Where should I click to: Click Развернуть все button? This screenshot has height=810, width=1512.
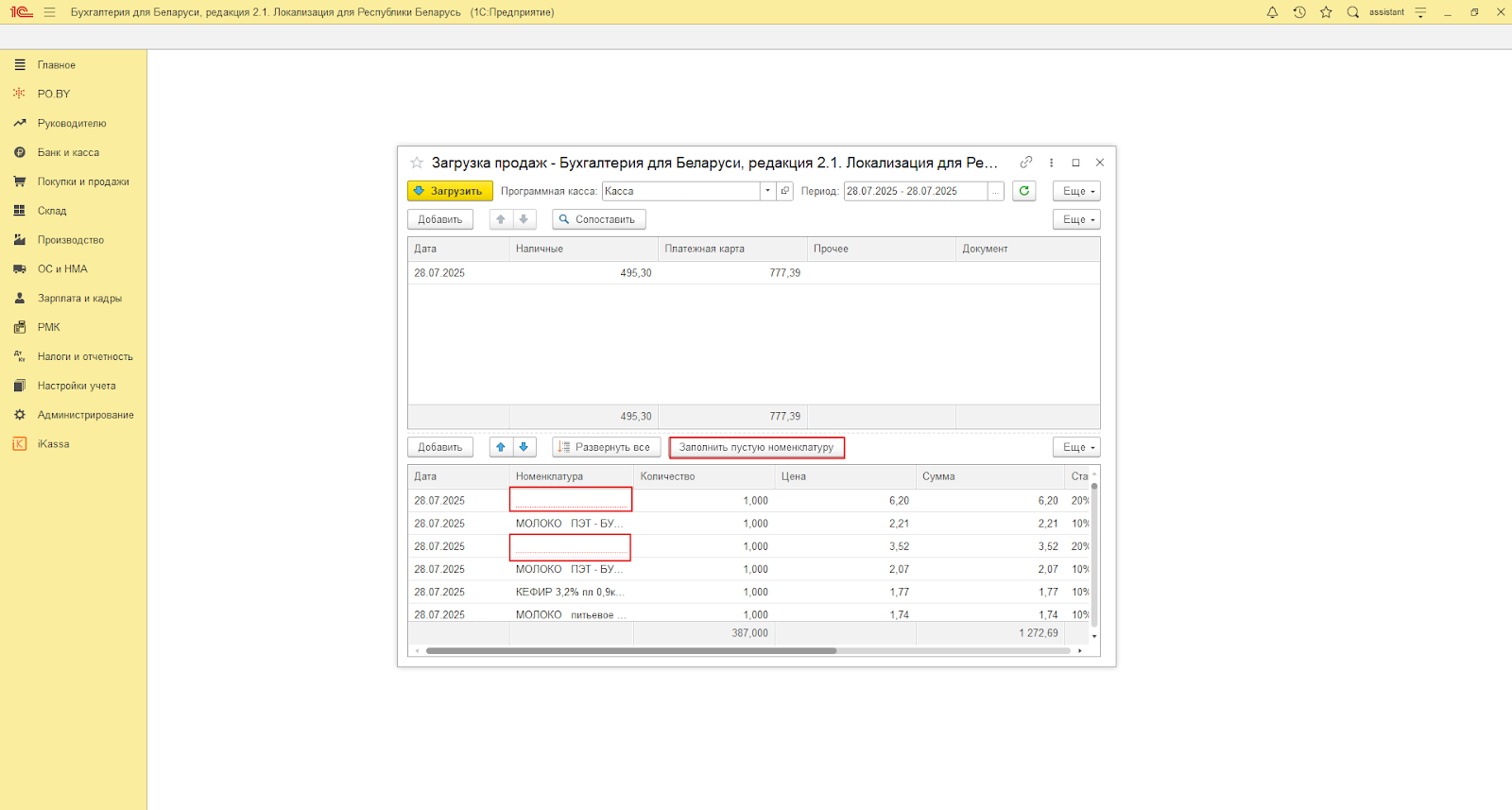(607, 447)
